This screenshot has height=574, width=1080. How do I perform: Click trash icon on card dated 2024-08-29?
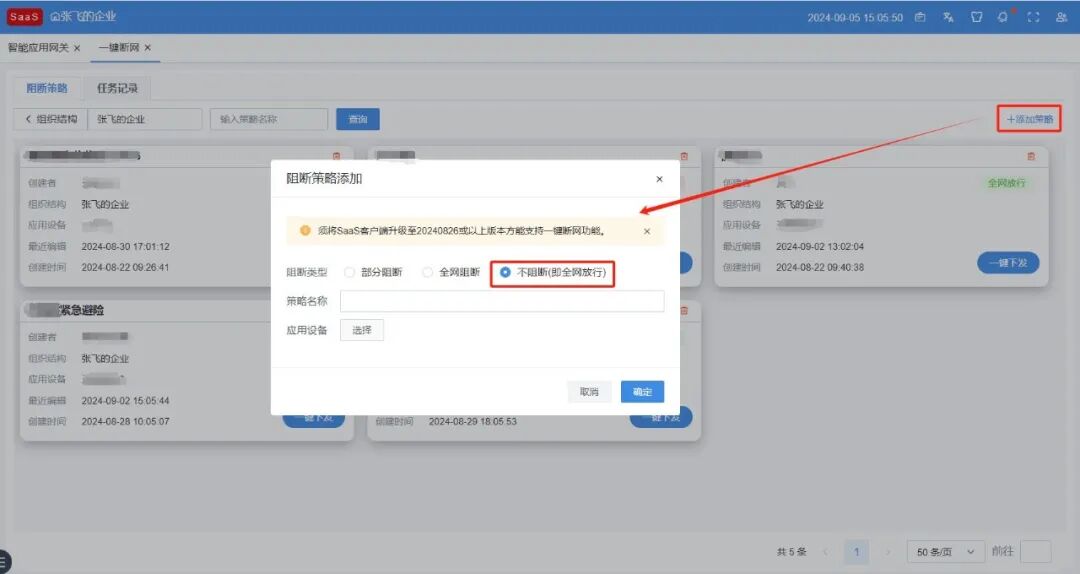[683, 311]
